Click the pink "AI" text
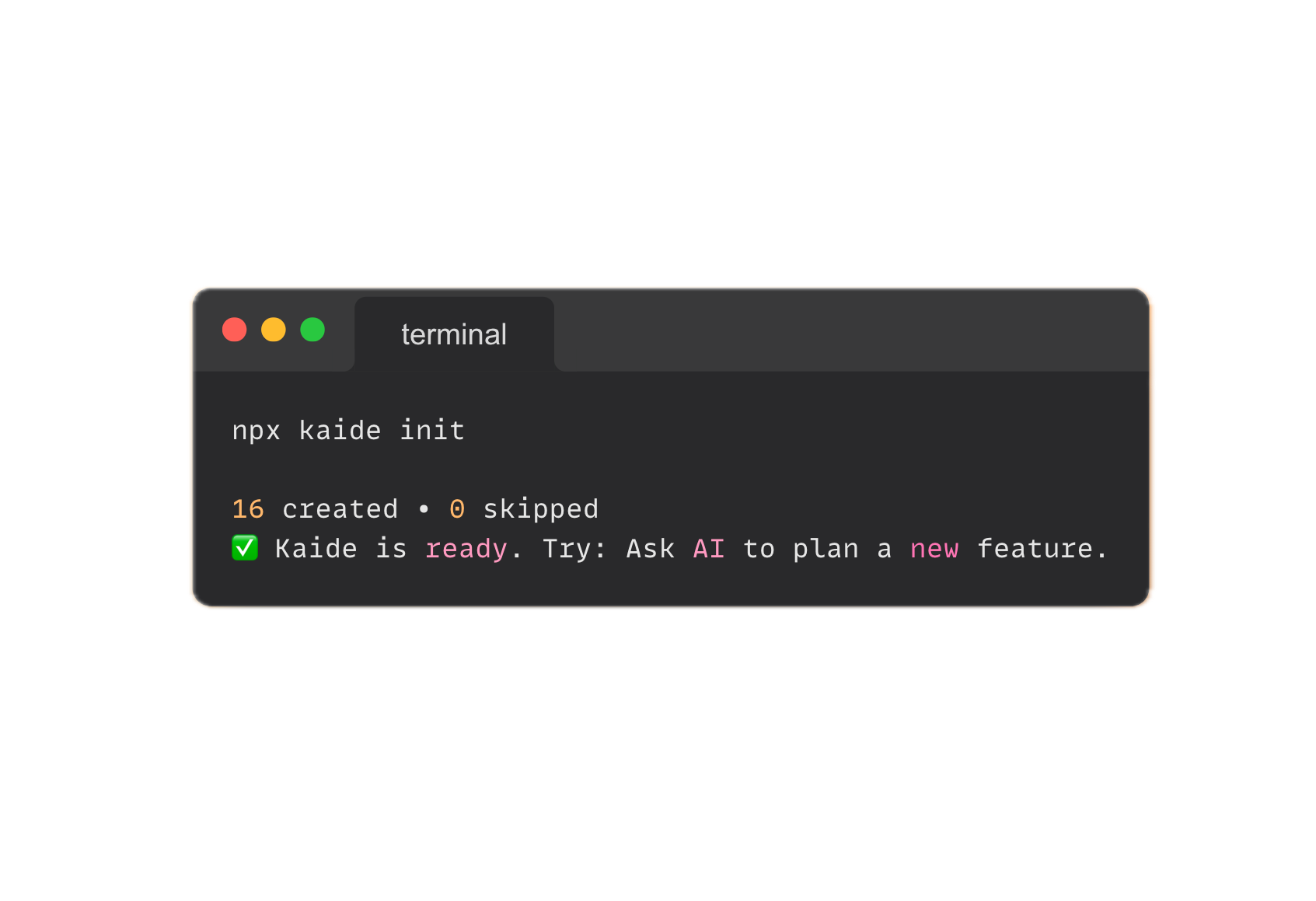 coord(709,549)
